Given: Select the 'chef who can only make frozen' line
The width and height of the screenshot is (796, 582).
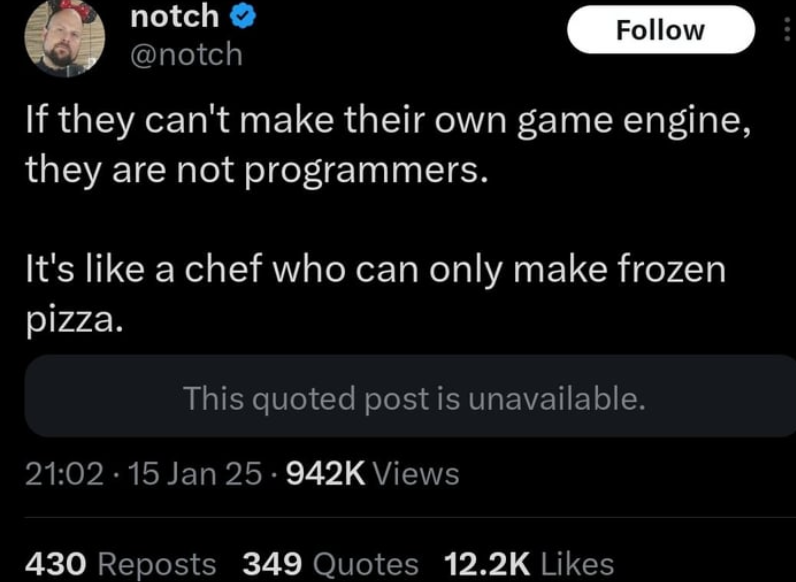Looking at the screenshot, I should click(x=376, y=269).
